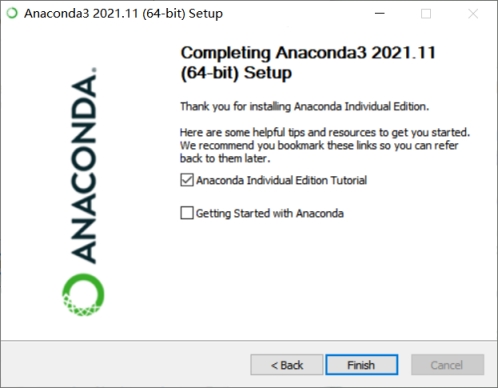Click the 'Here are some helpful tips' paragraph
This screenshot has width=499, height=388.
[x=325, y=145]
